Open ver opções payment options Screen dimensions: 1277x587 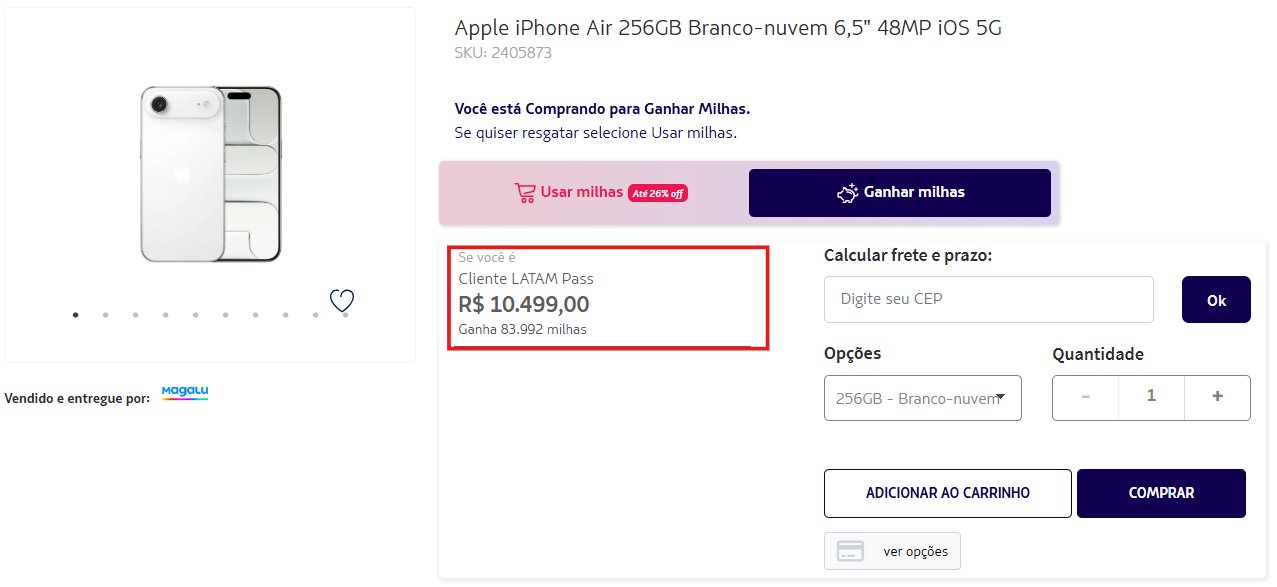click(x=892, y=551)
